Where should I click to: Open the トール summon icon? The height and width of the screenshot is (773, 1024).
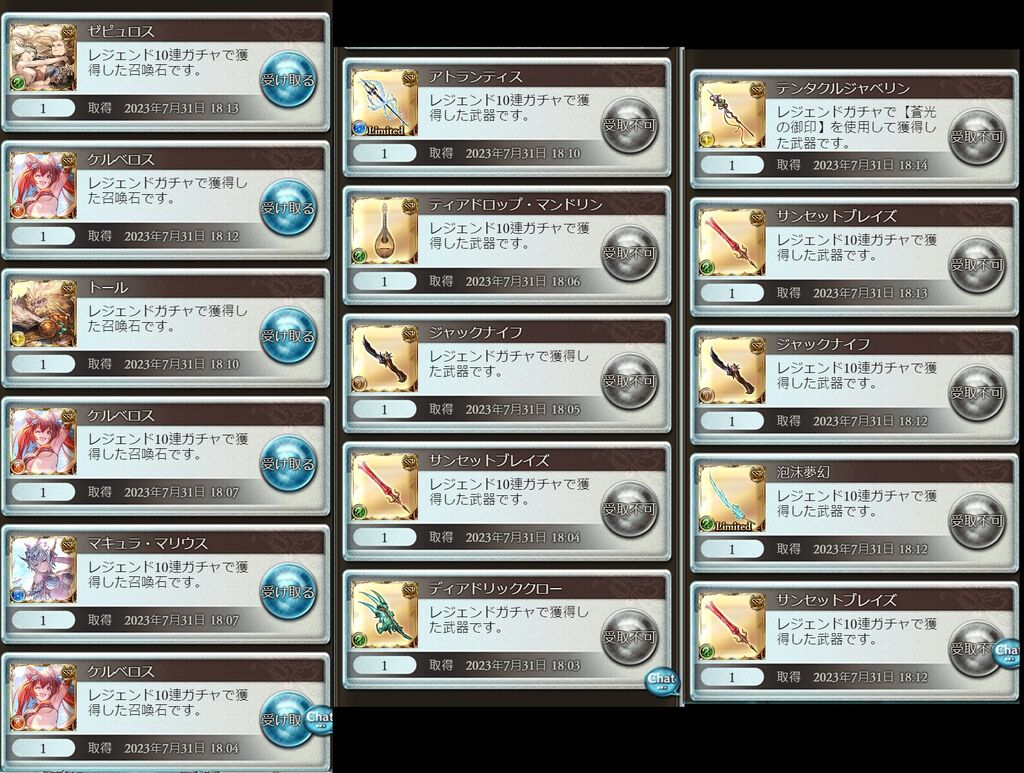point(43,313)
